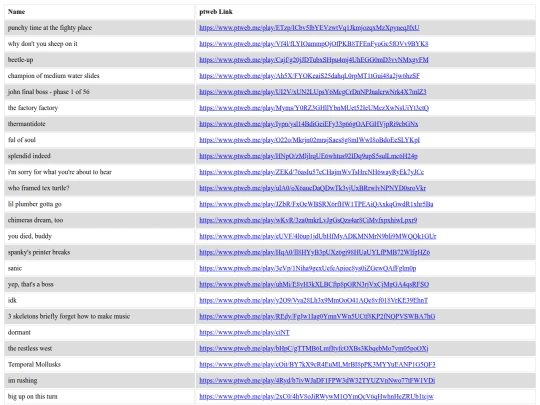Select the name cell 'the restless west'
The width and height of the screenshot is (540, 405).
click(x=100, y=348)
